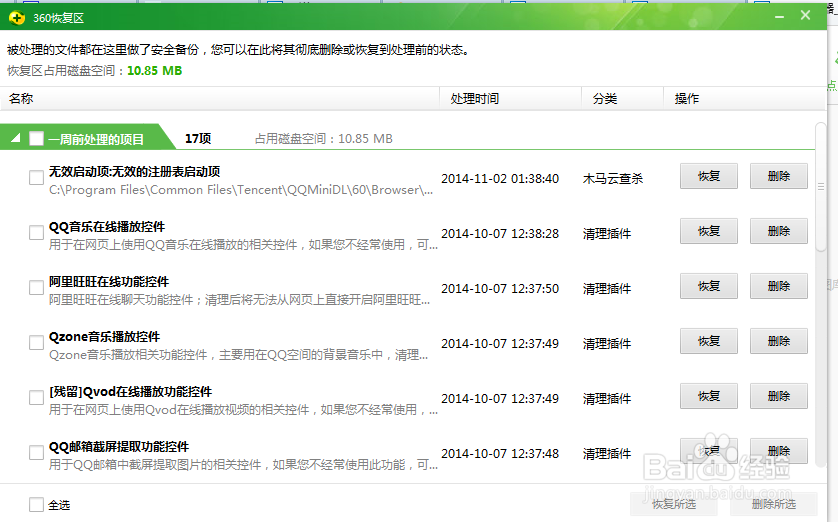Grab the vertical scrollbar thumb
The width and height of the screenshot is (838, 522).
pos(821,186)
